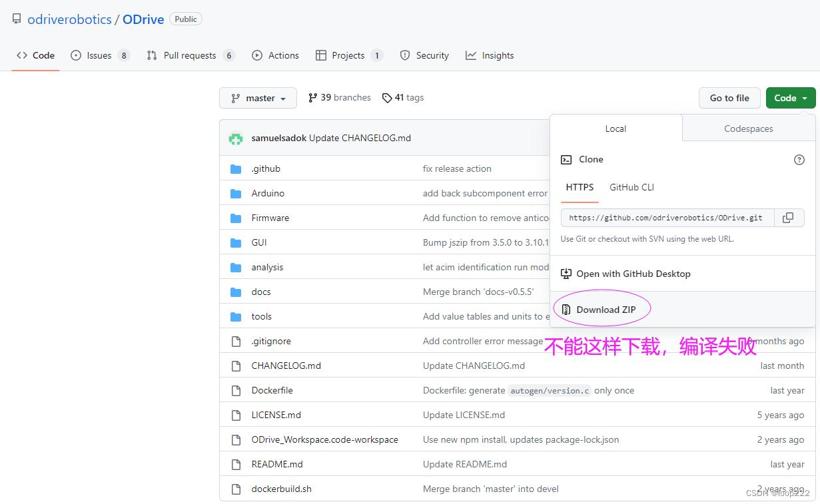Click the LICENSE.md file icon
This screenshot has height=504, width=820.
[236, 415]
